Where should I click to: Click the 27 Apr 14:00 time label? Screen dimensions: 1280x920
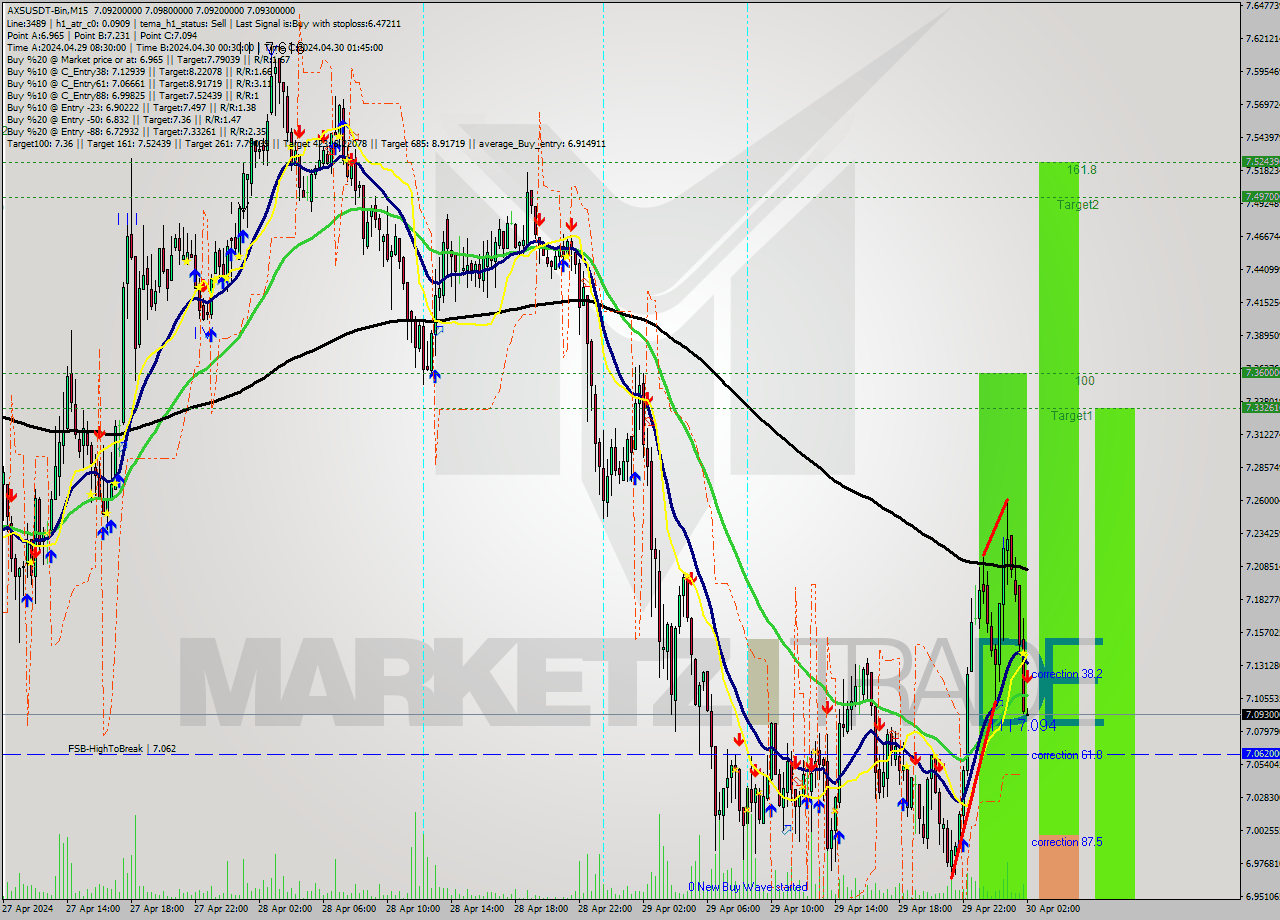coord(93,910)
